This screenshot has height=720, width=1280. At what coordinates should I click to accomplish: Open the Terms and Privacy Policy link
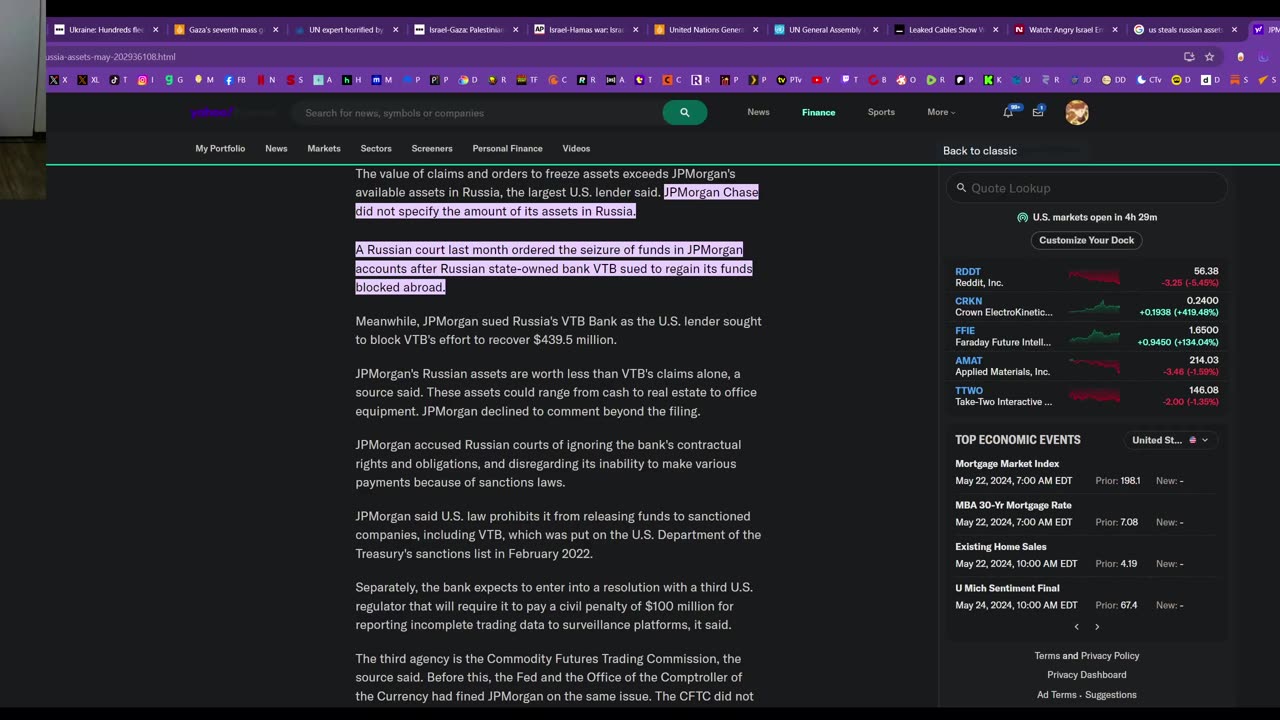click(x=1087, y=656)
